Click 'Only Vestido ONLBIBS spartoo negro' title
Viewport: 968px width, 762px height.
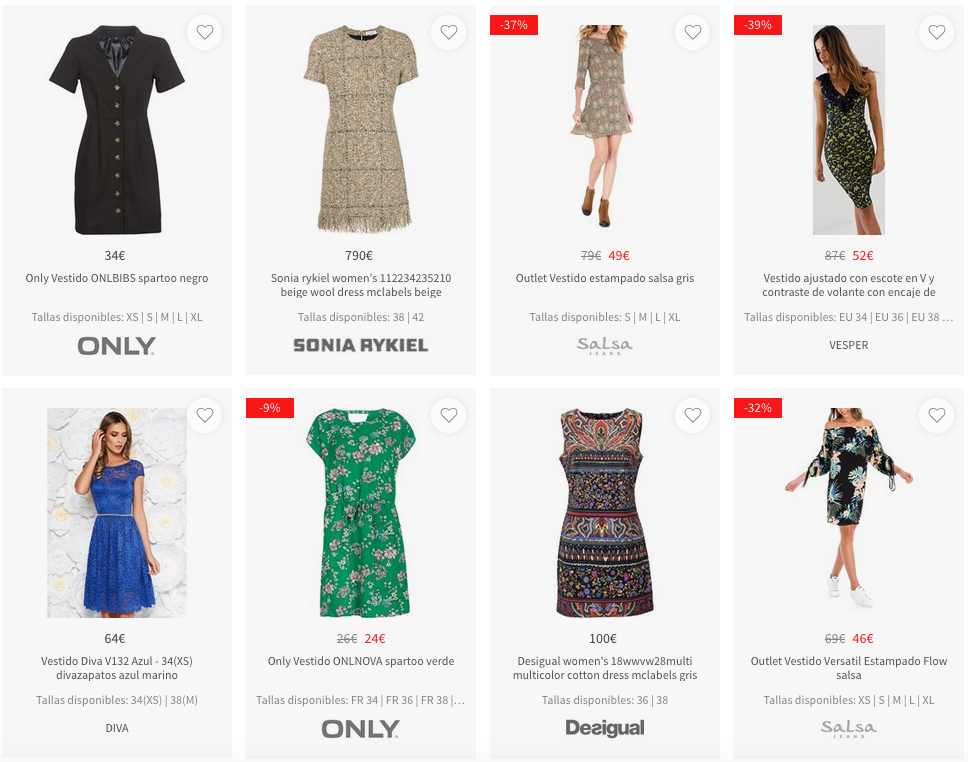pyautogui.click(x=117, y=278)
